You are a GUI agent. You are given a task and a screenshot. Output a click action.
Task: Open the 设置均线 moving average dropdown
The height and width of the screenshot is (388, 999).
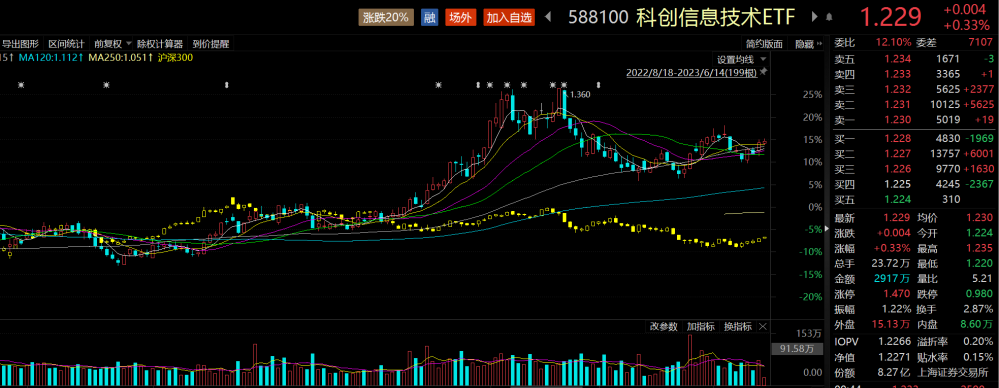(x=738, y=59)
